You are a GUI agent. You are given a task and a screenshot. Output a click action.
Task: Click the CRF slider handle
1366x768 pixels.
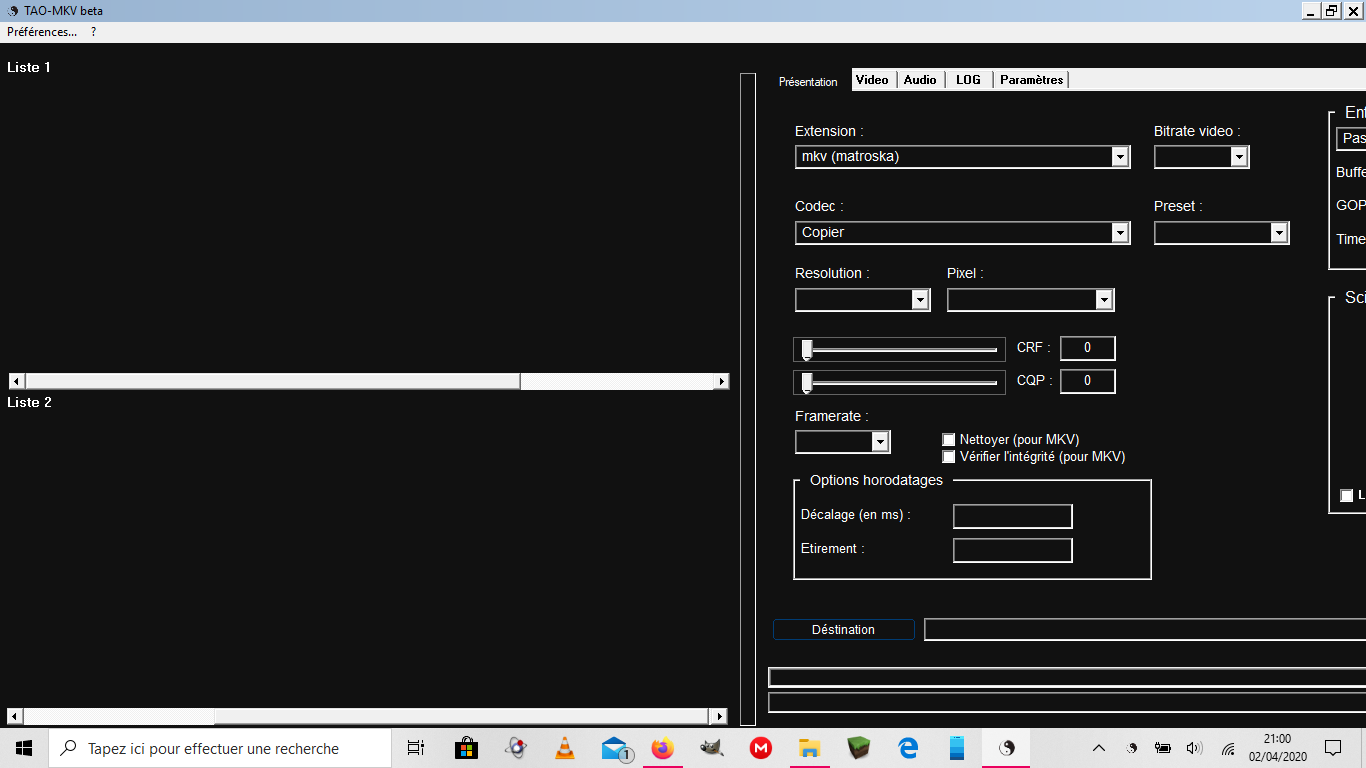click(807, 349)
